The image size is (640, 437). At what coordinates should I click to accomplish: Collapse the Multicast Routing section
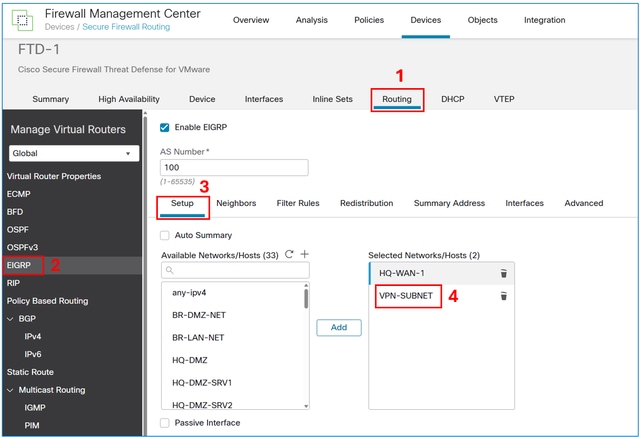(x=10, y=390)
